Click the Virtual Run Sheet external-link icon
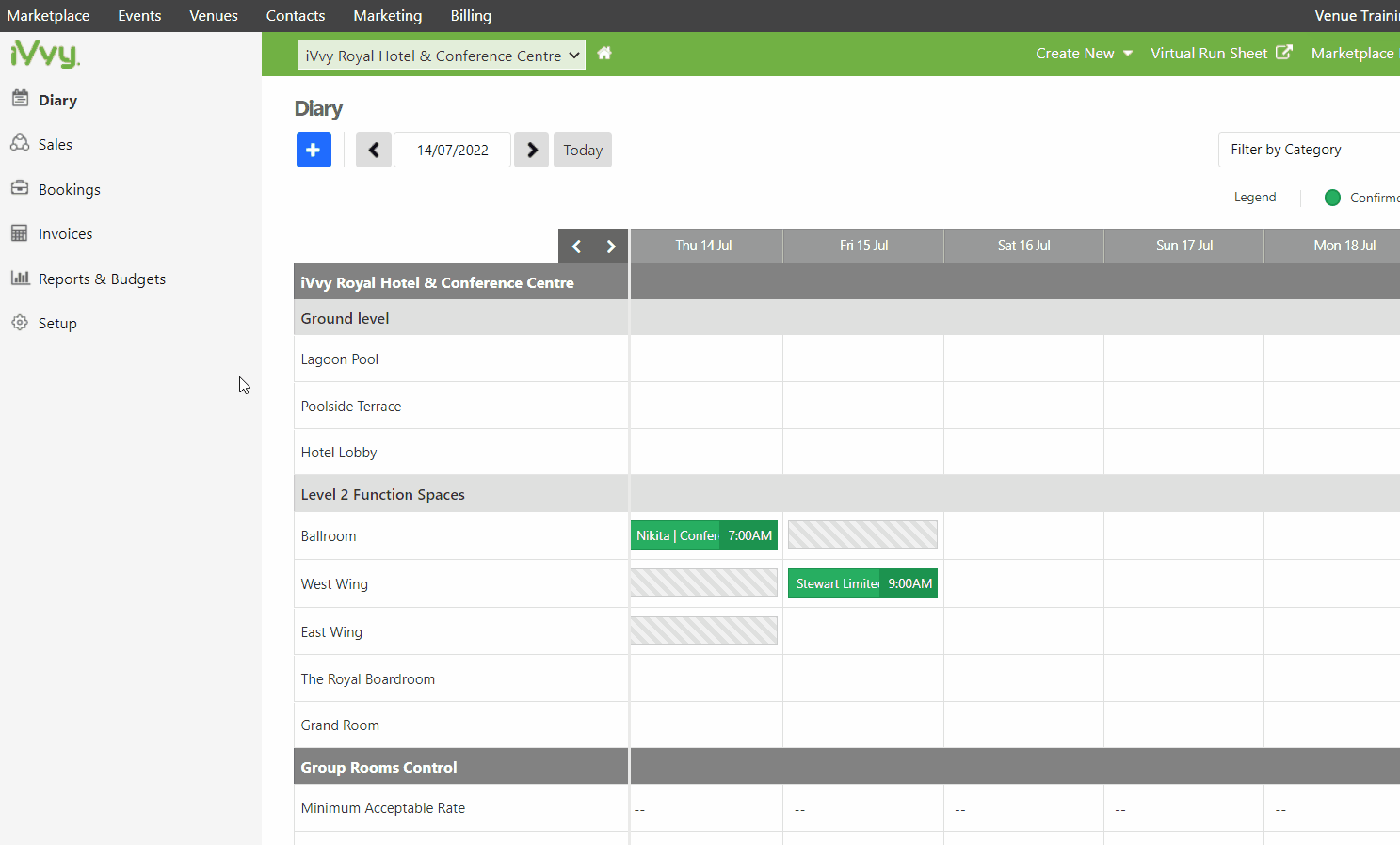The image size is (1400, 845). 1286,53
